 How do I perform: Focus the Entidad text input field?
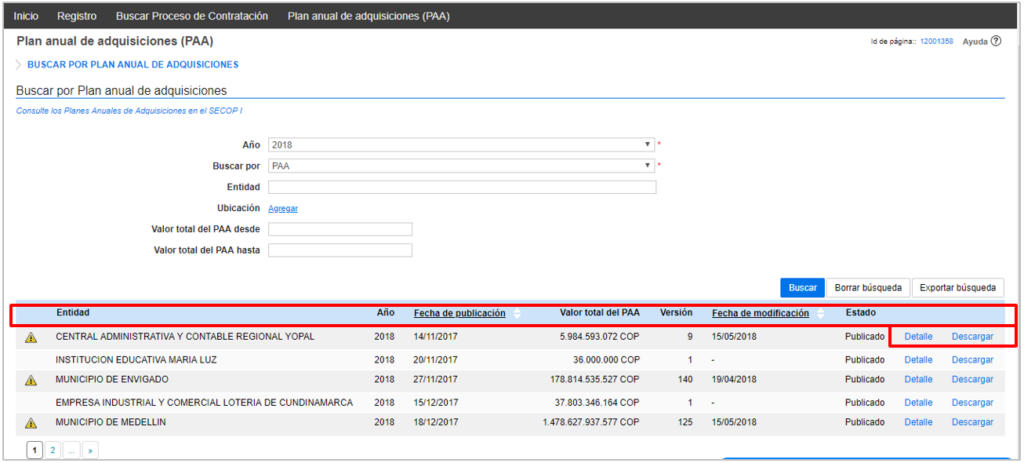coord(461,187)
